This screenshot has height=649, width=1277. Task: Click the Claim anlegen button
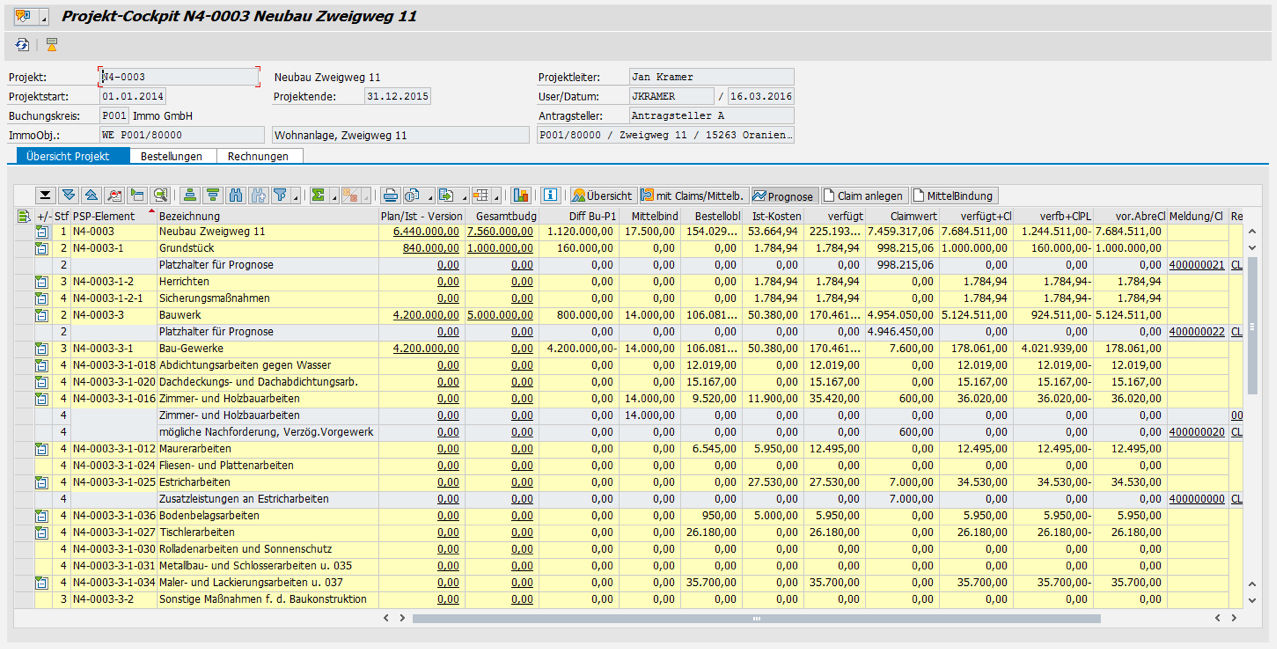click(x=863, y=196)
